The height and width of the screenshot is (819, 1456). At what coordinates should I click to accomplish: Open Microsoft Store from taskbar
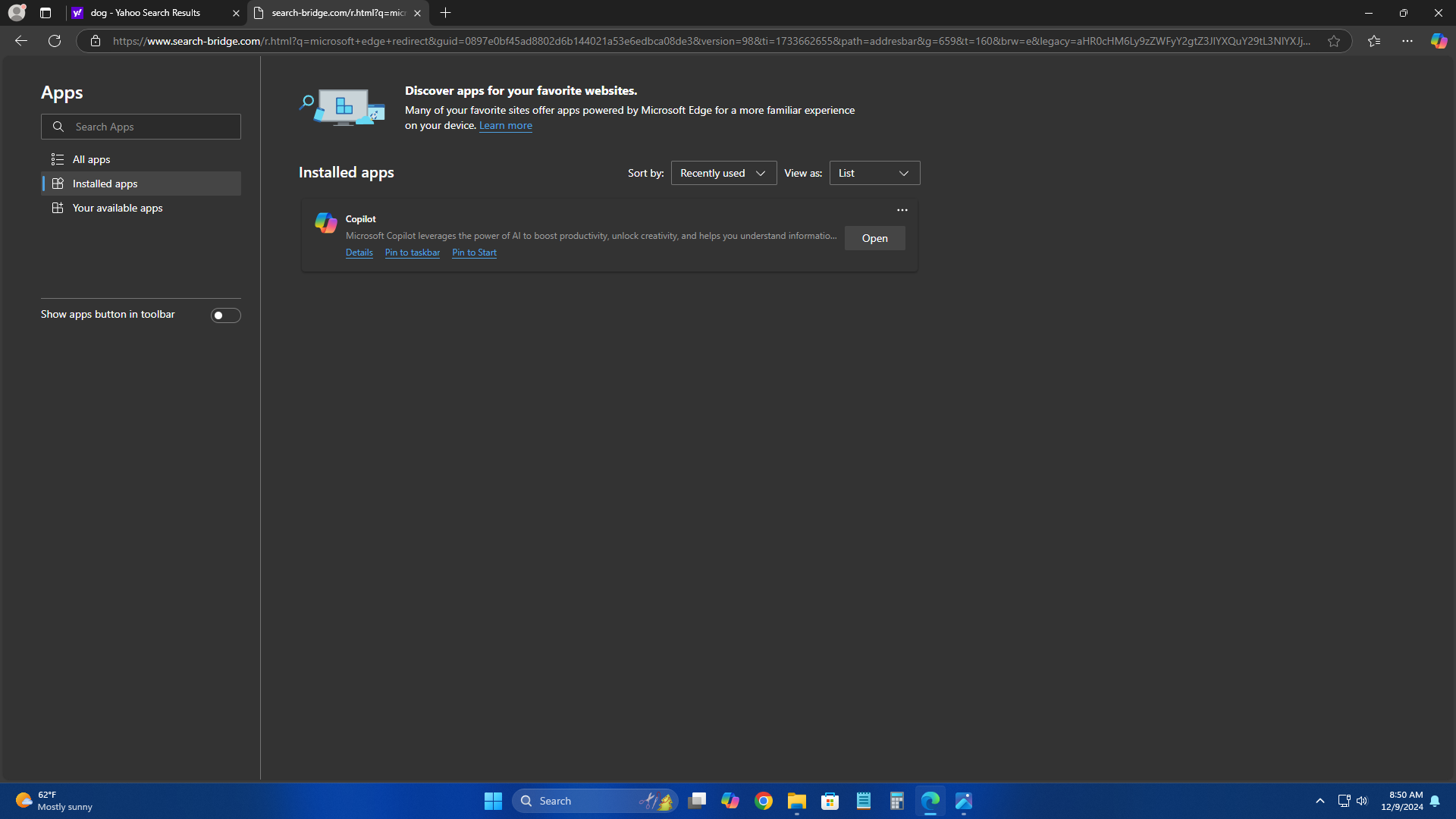(830, 801)
